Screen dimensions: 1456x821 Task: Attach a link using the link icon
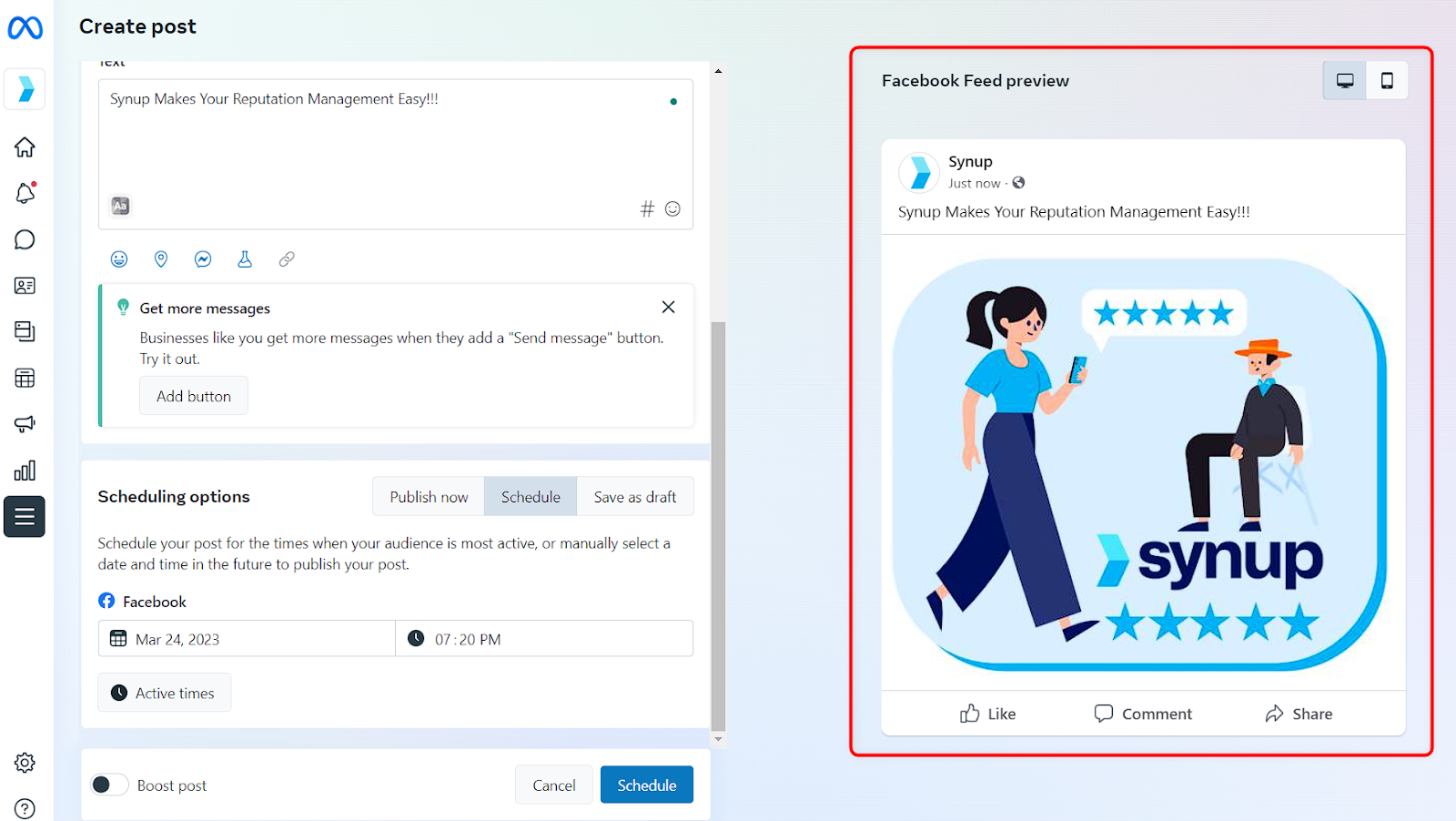point(286,258)
